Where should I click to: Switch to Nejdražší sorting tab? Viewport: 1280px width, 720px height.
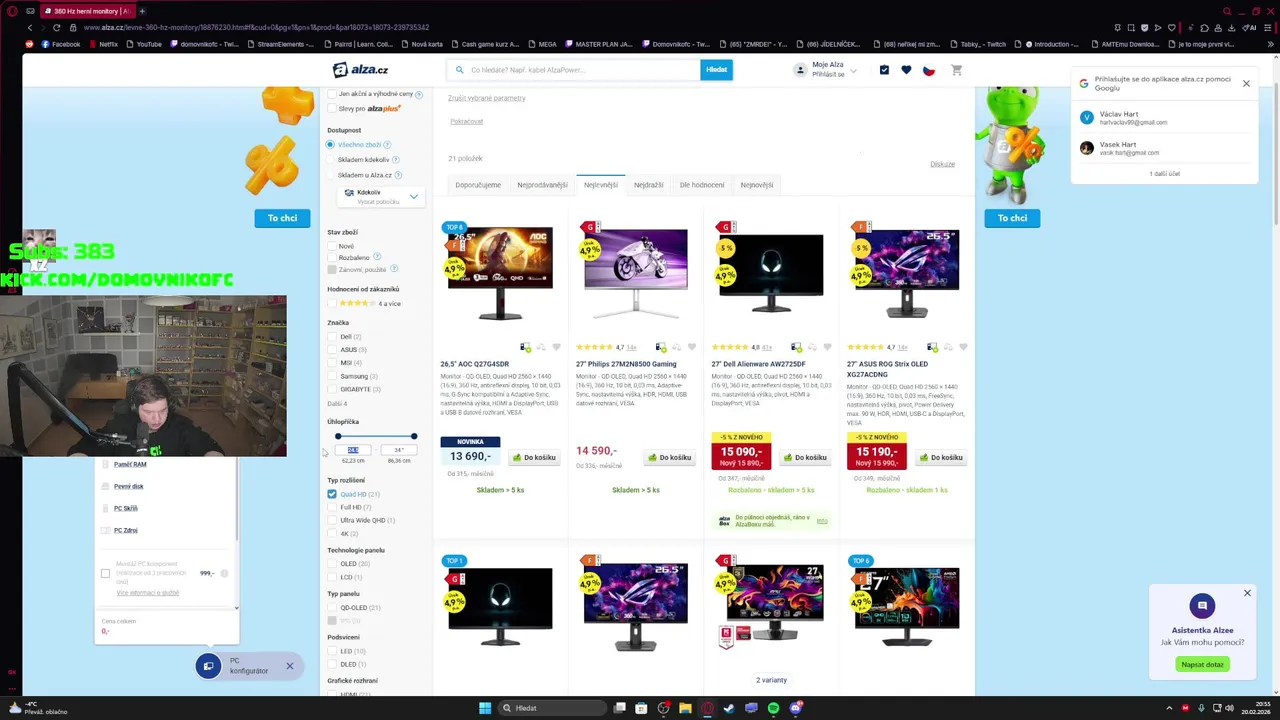649,185
